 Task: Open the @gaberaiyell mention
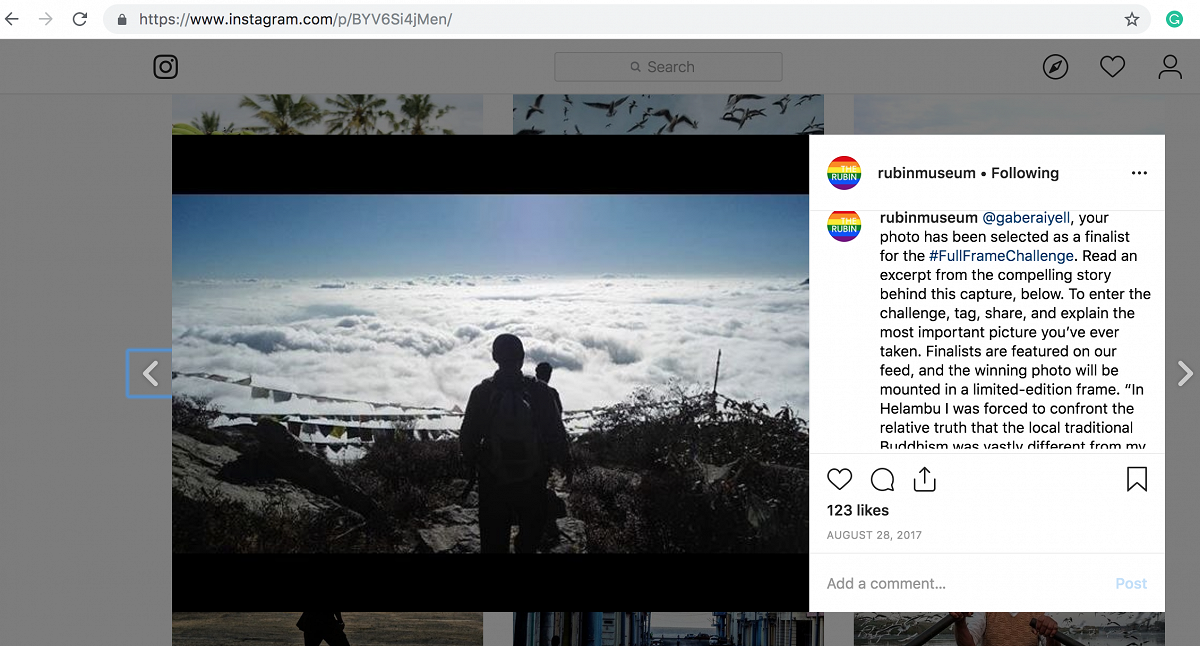pyautogui.click(x=1028, y=218)
